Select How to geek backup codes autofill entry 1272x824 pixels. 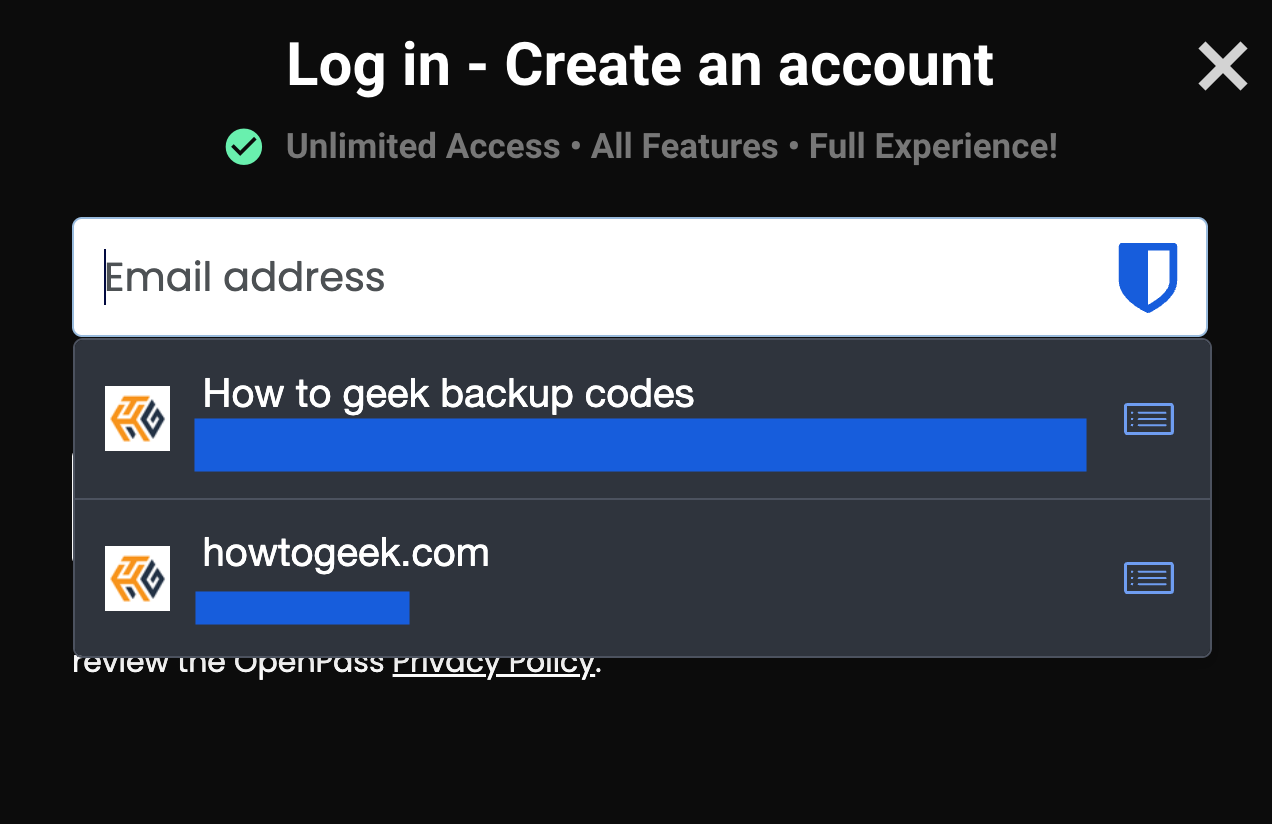point(448,394)
